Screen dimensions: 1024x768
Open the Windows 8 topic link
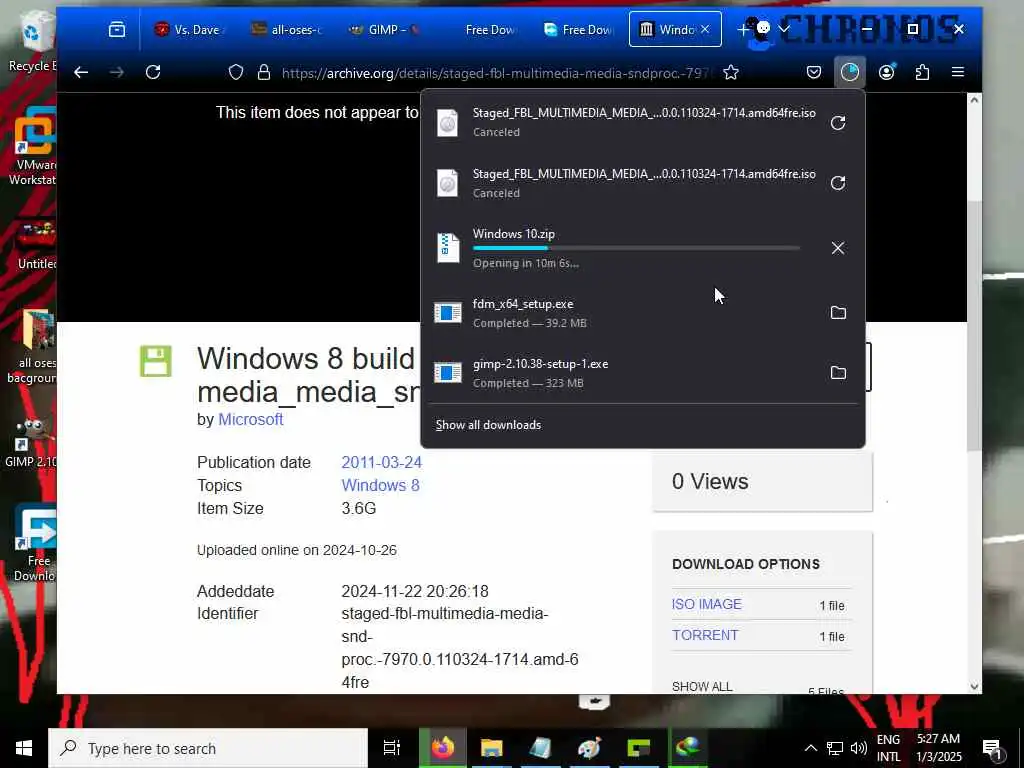point(380,485)
